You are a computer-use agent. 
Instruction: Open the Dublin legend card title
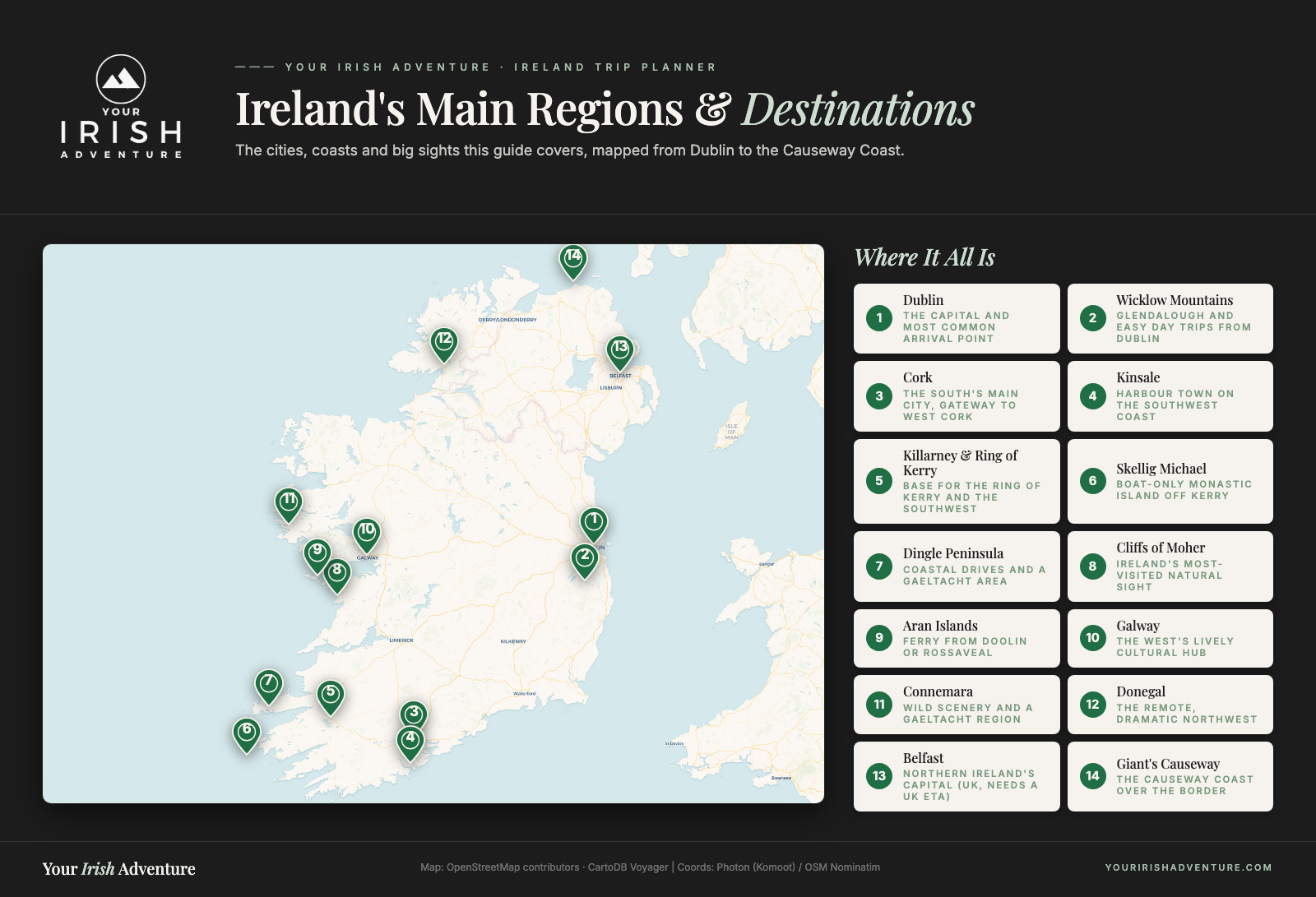pos(923,300)
